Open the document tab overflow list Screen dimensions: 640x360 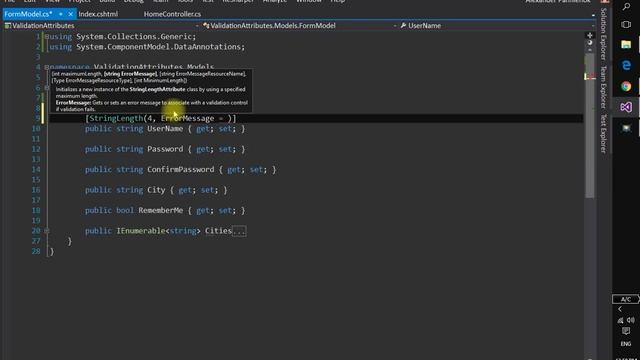coord(593,15)
